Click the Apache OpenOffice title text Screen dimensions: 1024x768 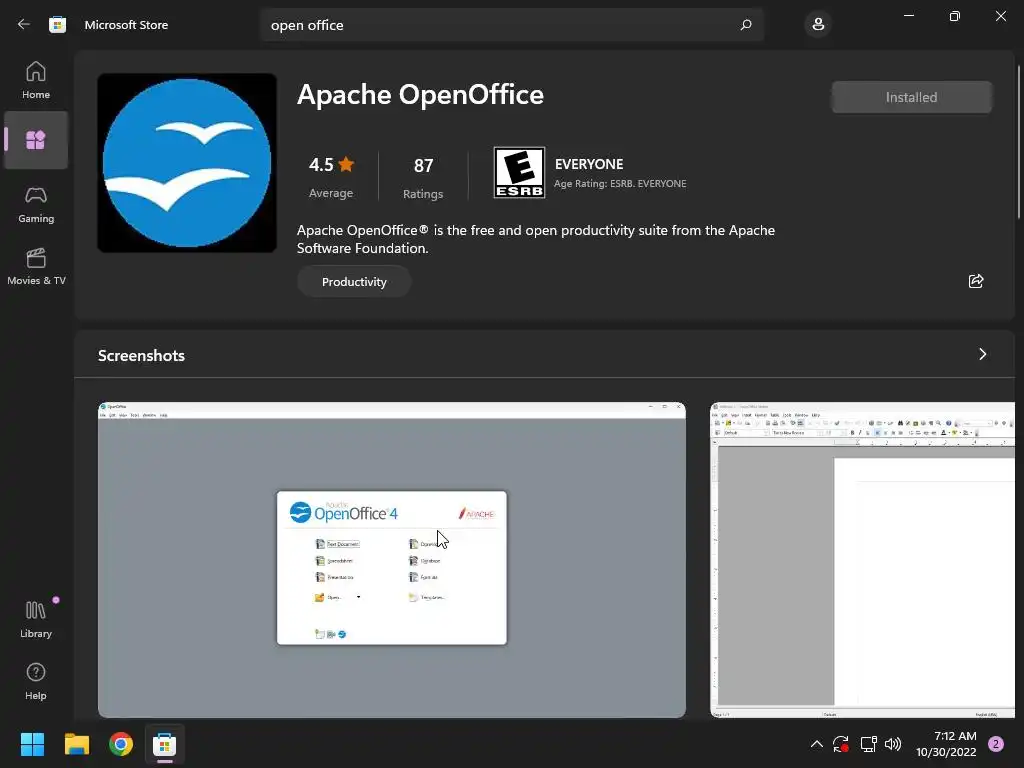click(x=420, y=95)
